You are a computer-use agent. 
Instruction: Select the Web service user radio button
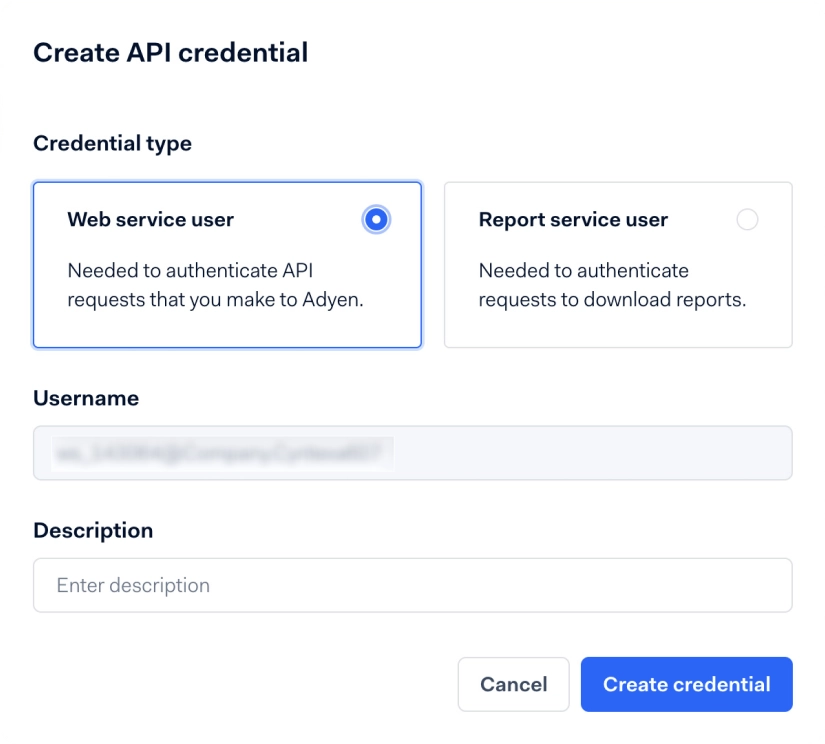[375, 219]
